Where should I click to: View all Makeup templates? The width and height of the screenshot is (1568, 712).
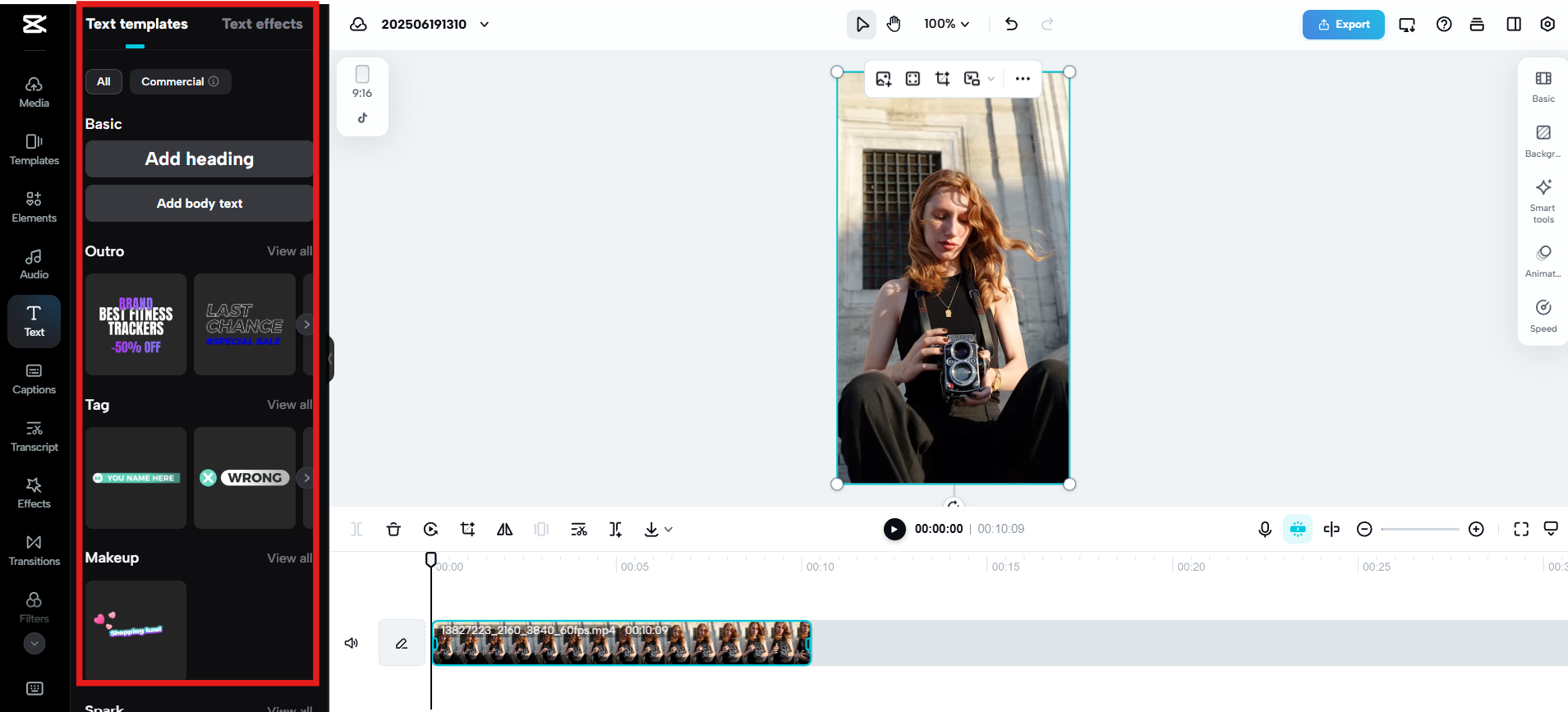pyautogui.click(x=289, y=558)
